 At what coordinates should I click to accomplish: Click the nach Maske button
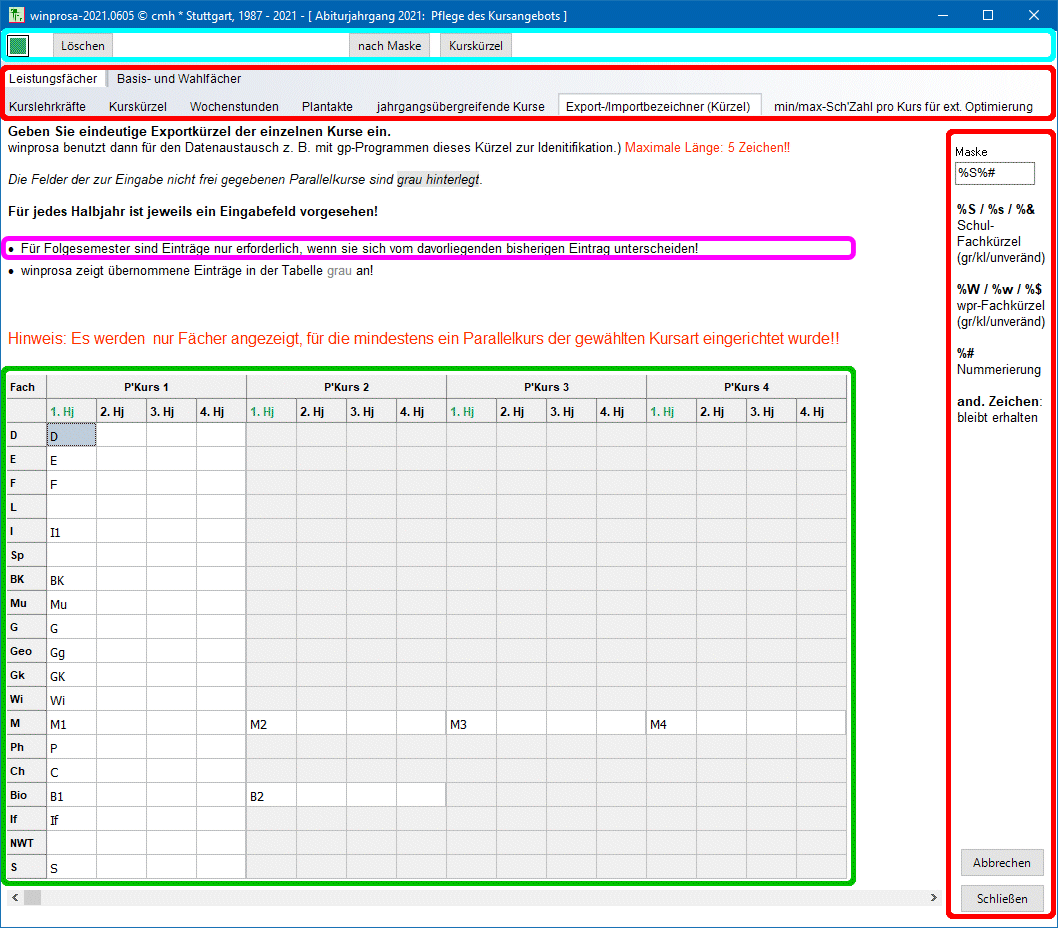click(389, 46)
